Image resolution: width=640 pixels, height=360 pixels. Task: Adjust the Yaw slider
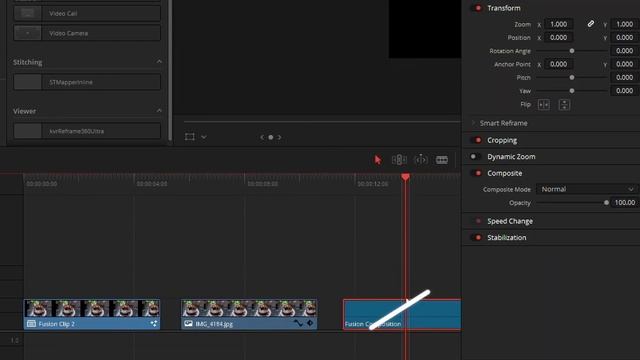pyautogui.click(x=571, y=91)
